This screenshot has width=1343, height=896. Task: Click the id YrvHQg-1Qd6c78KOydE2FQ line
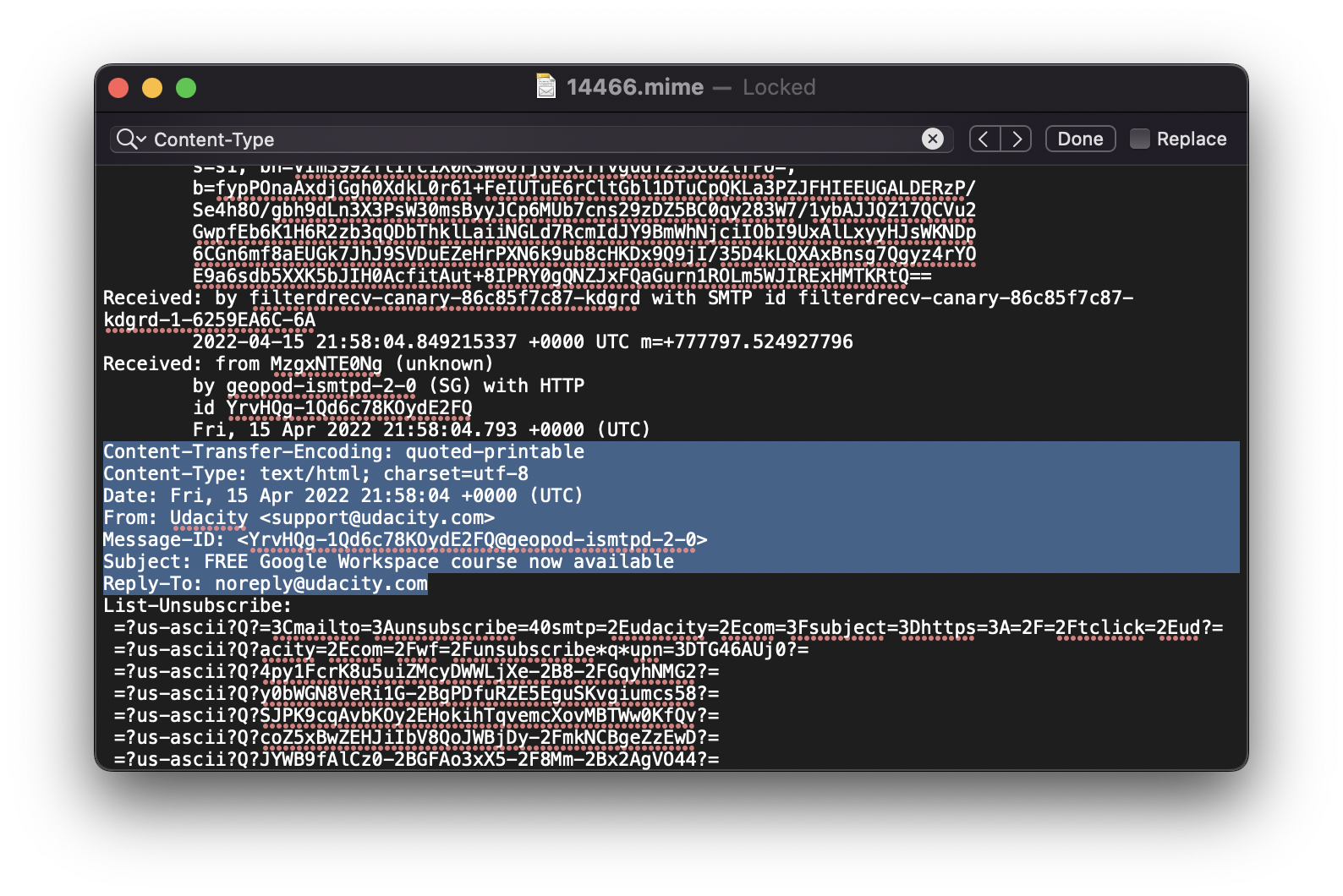click(x=332, y=407)
